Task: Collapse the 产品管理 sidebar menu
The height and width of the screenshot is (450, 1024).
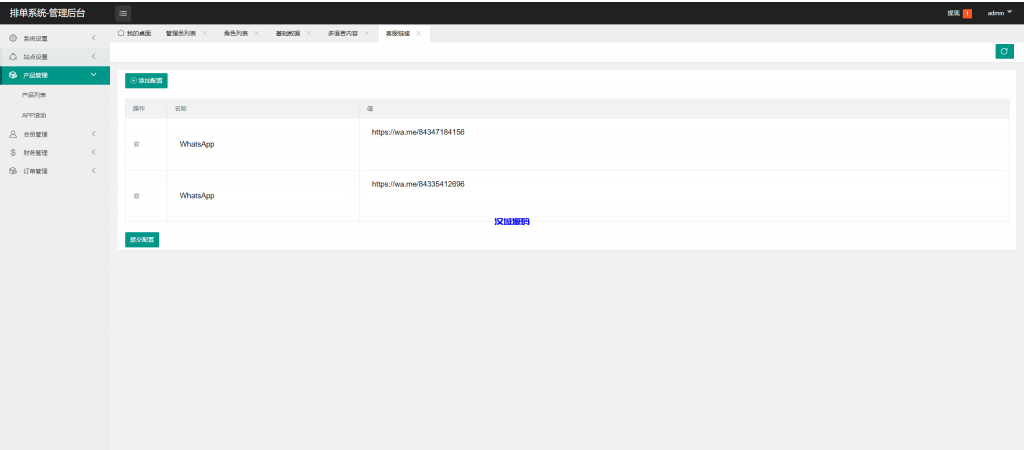Action: 55,75
